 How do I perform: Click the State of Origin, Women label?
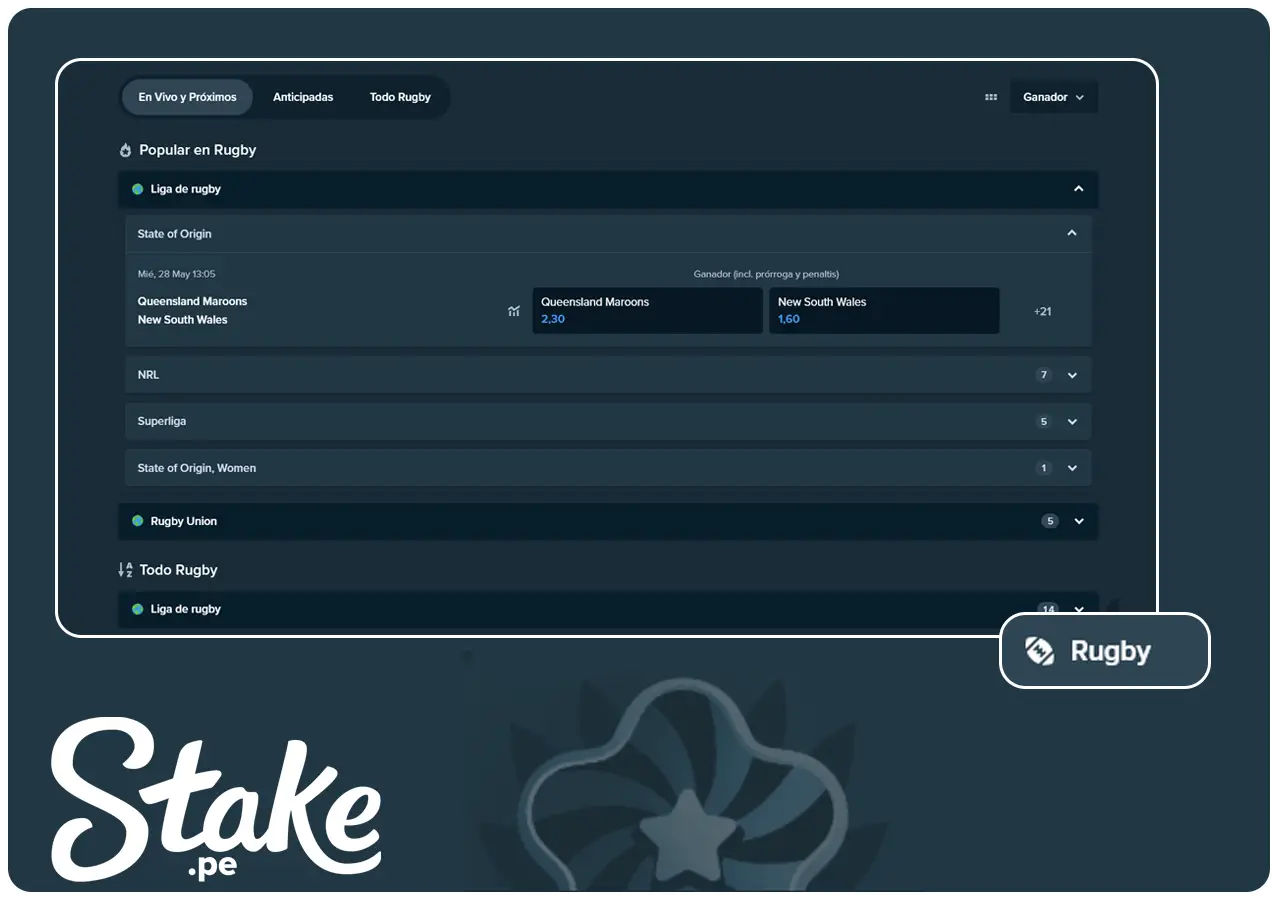[197, 468]
